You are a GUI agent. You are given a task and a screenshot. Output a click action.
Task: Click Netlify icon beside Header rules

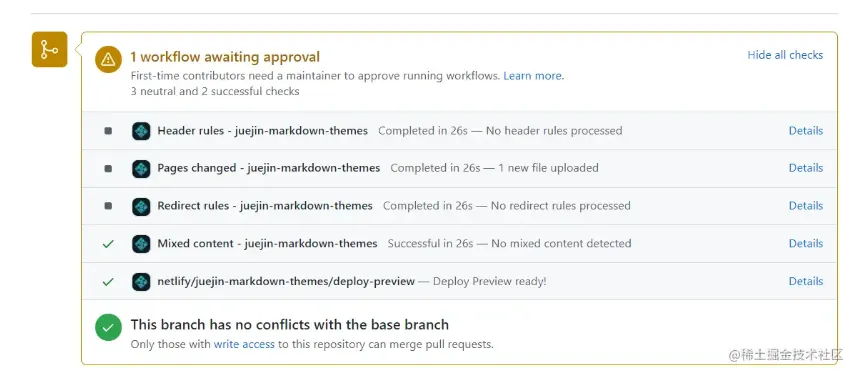141,131
